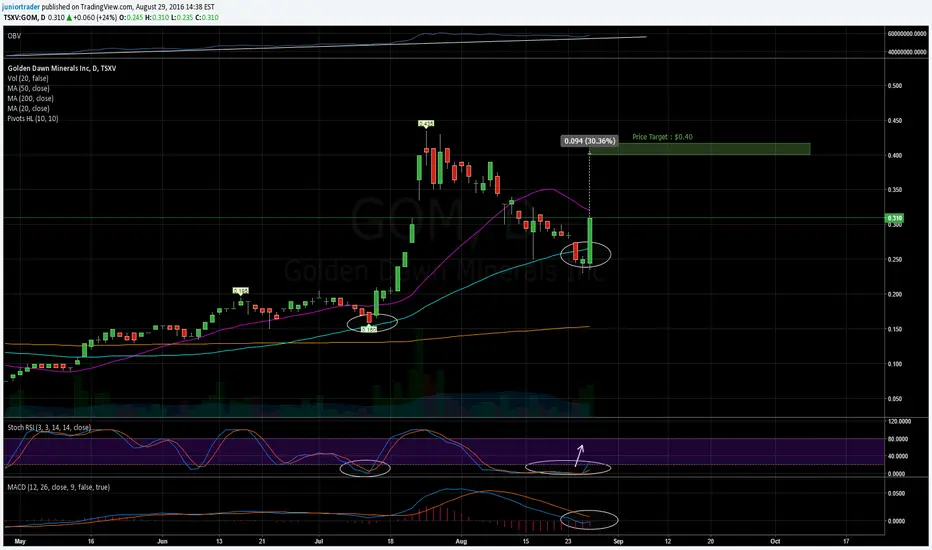Click the 0.094 (30.36%) measurement label
The height and width of the screenshot is (550, 932).
590,141
